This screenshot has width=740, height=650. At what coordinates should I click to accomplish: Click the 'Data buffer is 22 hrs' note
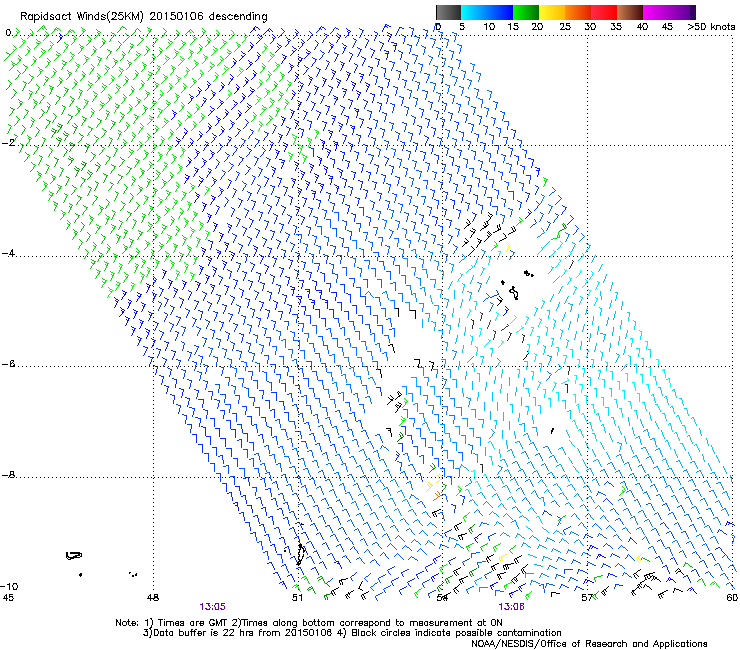(x=352, y=633)
